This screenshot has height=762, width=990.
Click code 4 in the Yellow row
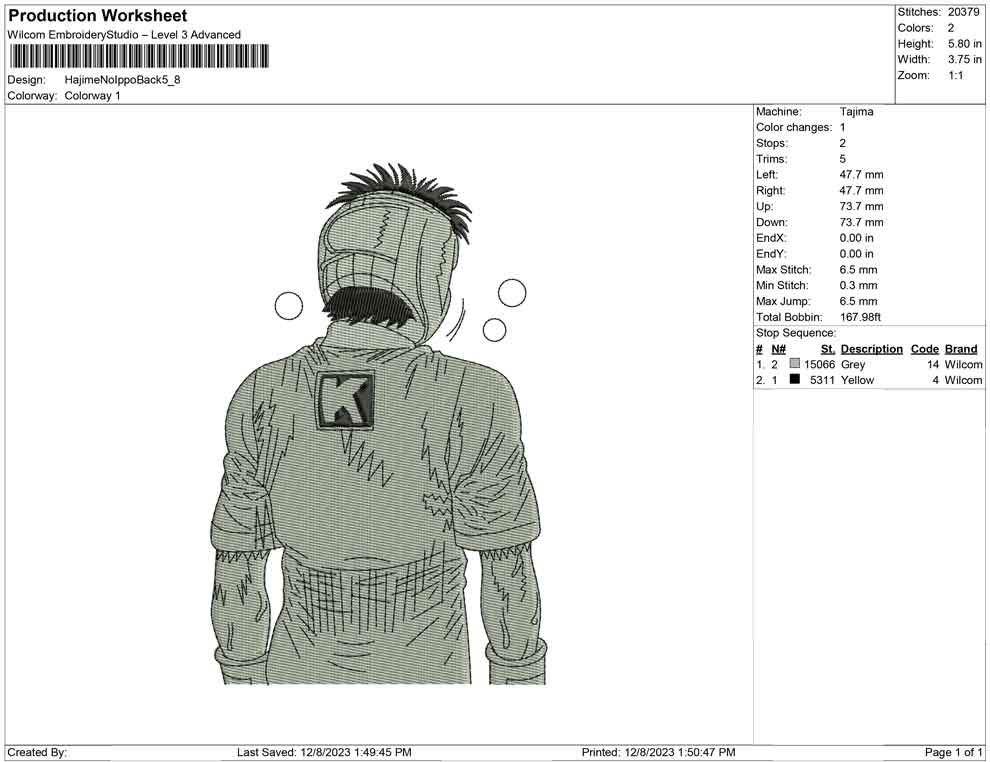pyautogui.click(x=936, y=380)
